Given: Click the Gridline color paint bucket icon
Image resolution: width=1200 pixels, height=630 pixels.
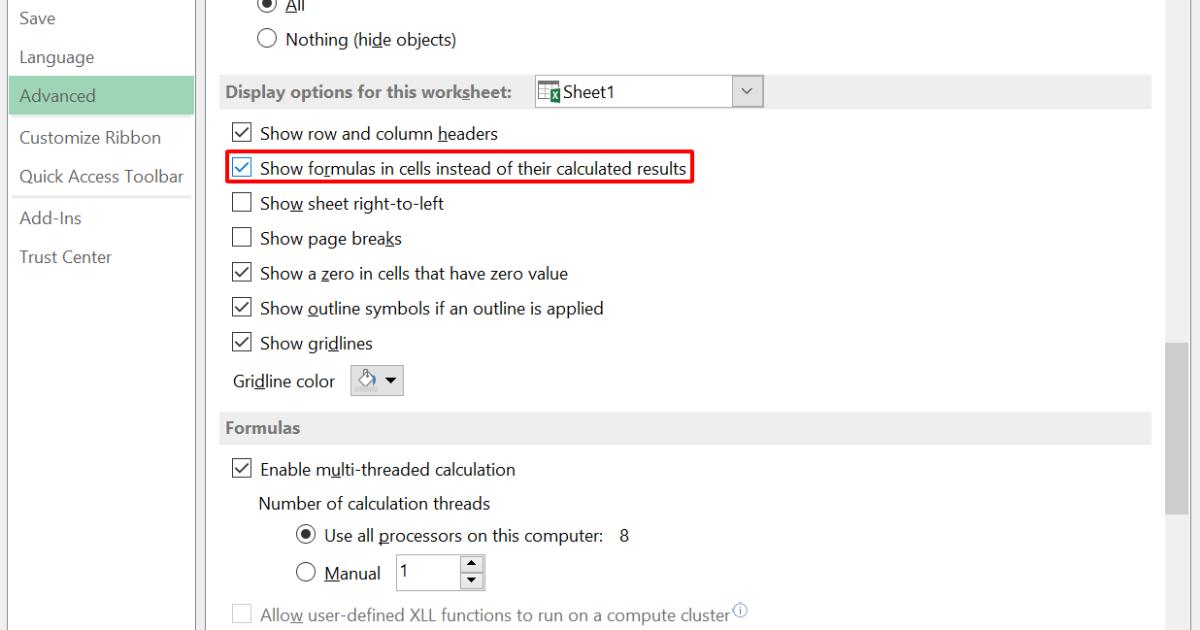Looking at the screenshot, I should point(366,380).
